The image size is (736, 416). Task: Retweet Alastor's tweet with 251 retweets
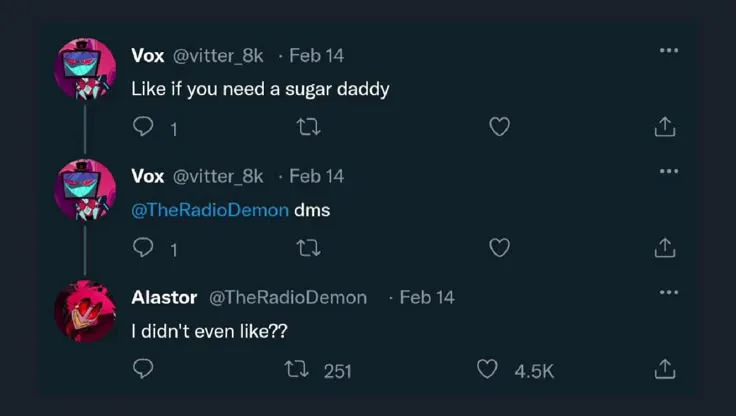tap(297, 370)
